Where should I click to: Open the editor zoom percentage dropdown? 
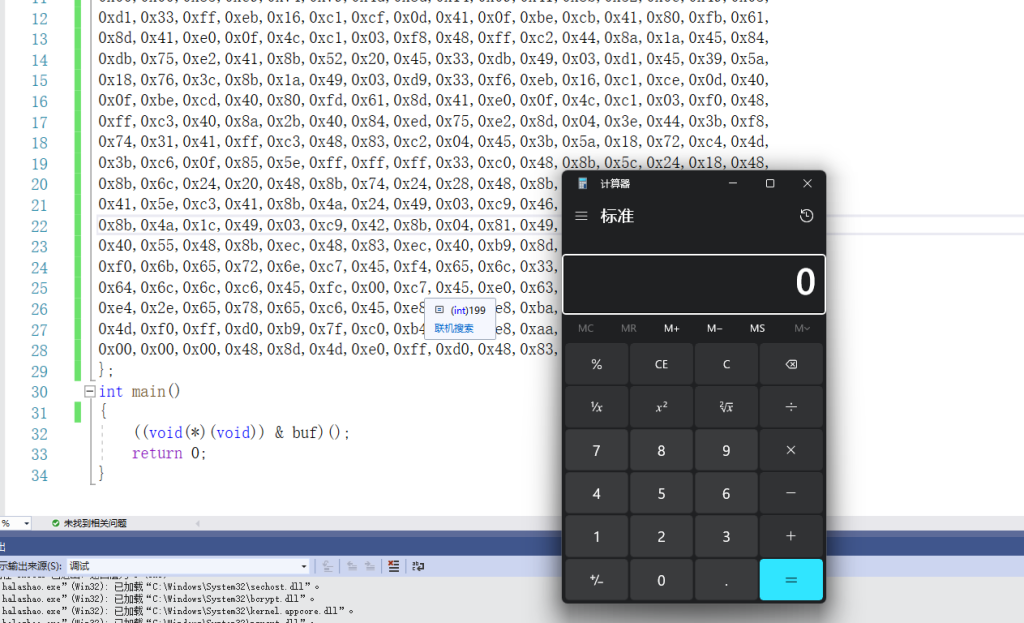click(26, 523)
